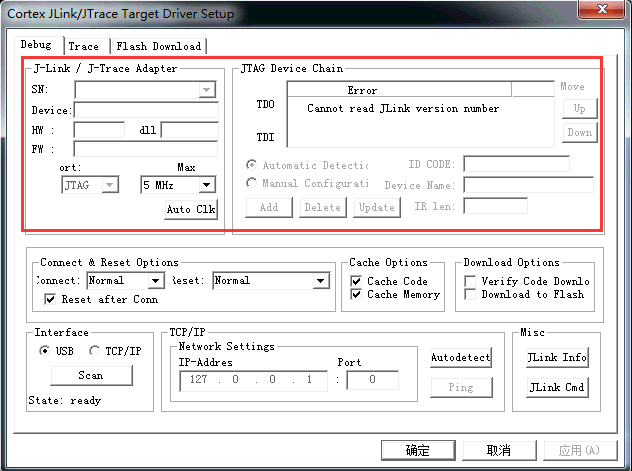Select Manual Configuration radio button
The width and height of the screenshot is (632, 471).
pyautogui.click(x=252, y=183)
